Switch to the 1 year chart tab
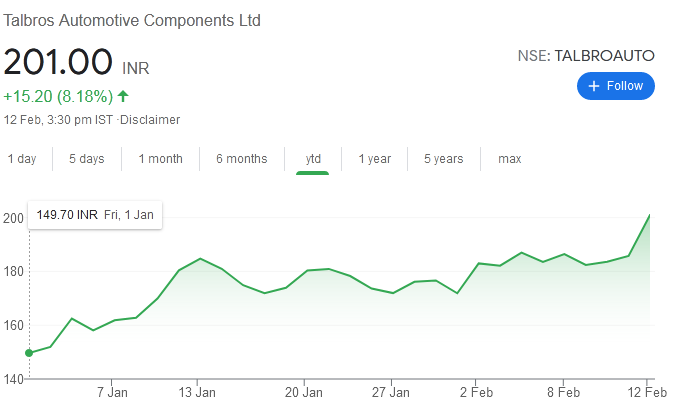This screenshot has width=675, height=402. click(x=374, y=159)
